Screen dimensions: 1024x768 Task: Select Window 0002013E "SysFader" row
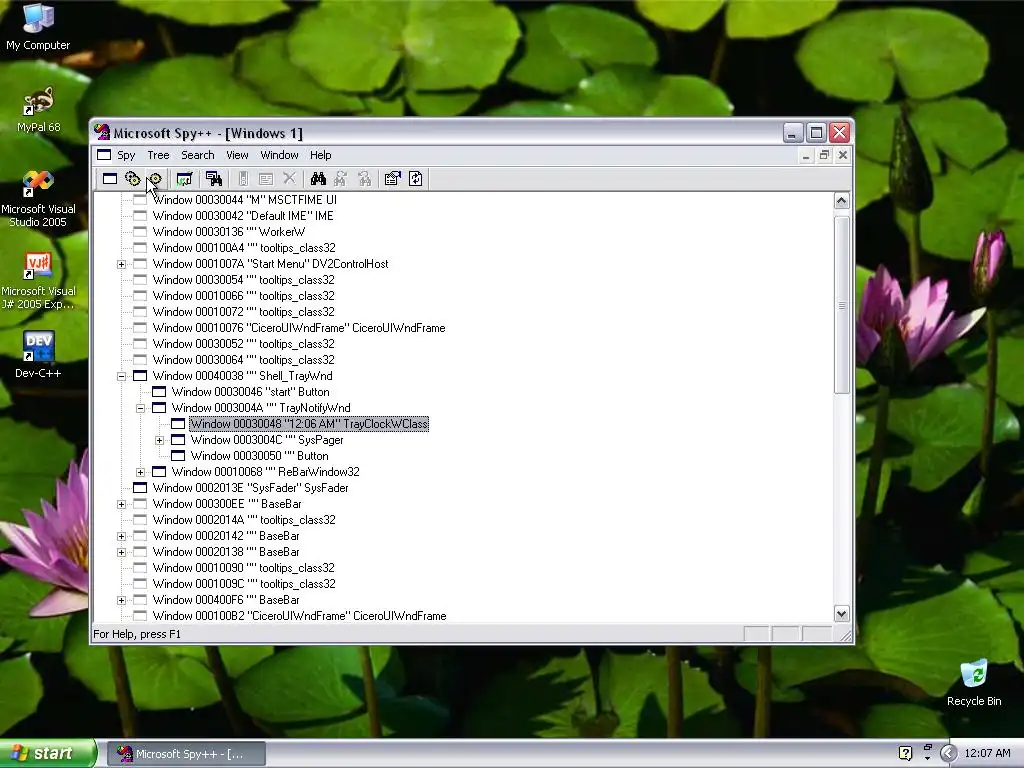tap(250, 488)
